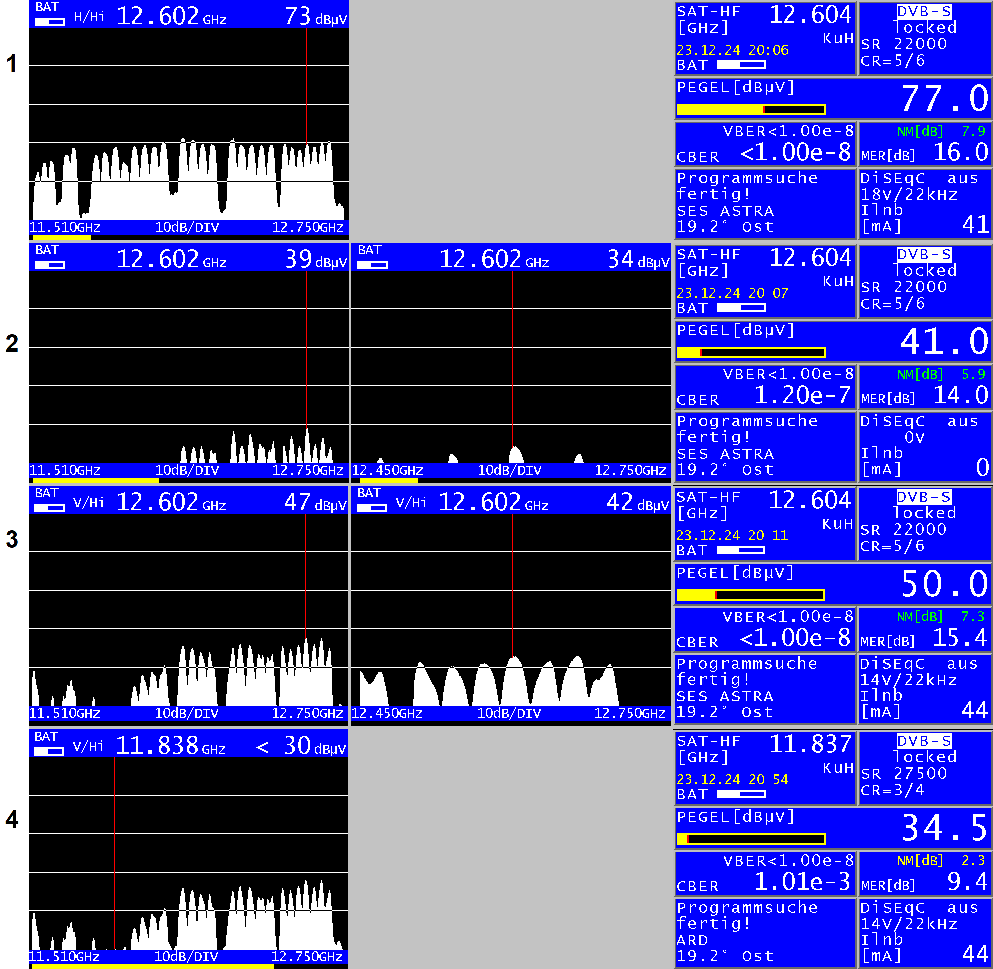Click battery icon in the 42 dBµV spectrum header
The image size is (993, 969).
(371, 506)
